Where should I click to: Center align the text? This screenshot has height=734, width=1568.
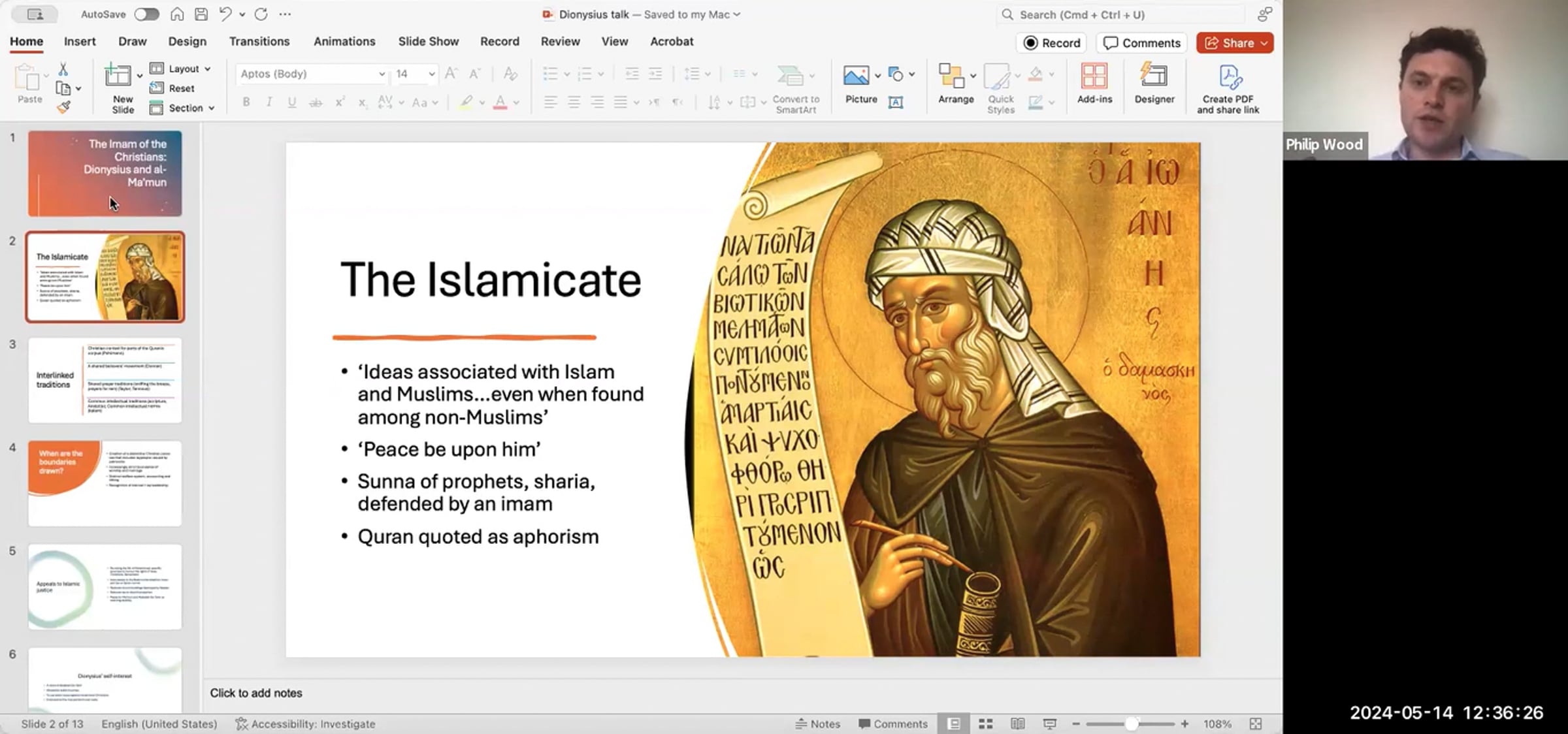pyautogui.click(x=574, y=102)
